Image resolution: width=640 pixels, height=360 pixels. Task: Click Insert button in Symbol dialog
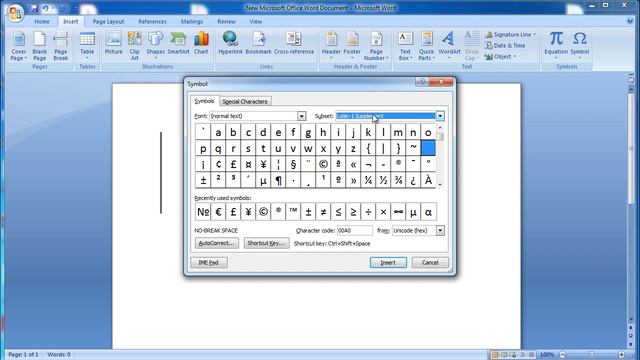(x=388, y=262)
